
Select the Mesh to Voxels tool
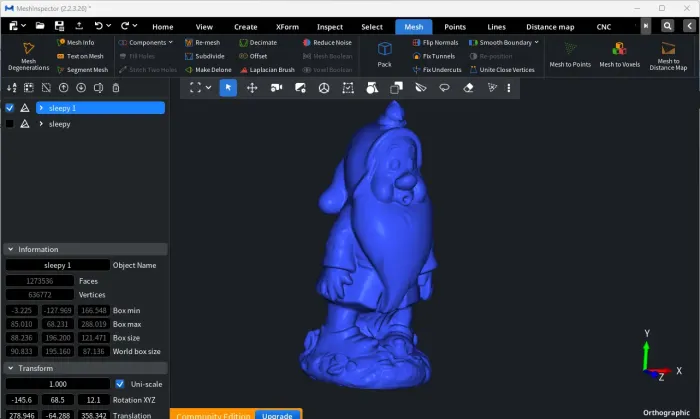[619, 54]
